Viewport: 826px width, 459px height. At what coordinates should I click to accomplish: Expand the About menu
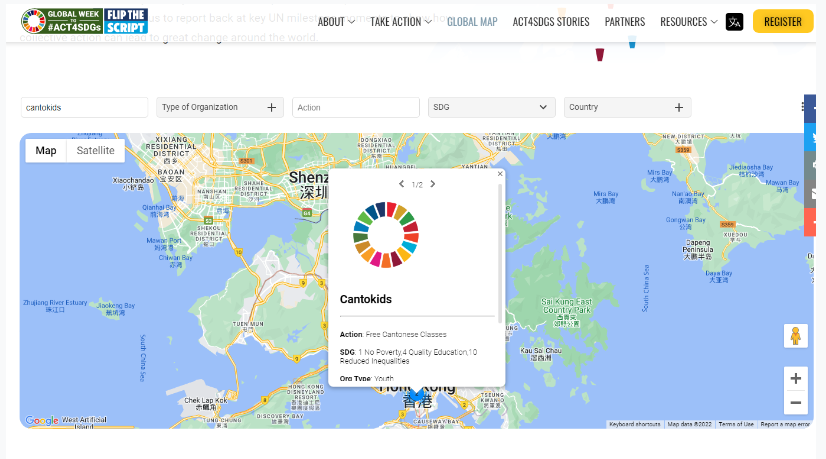(x=336, y=22)
